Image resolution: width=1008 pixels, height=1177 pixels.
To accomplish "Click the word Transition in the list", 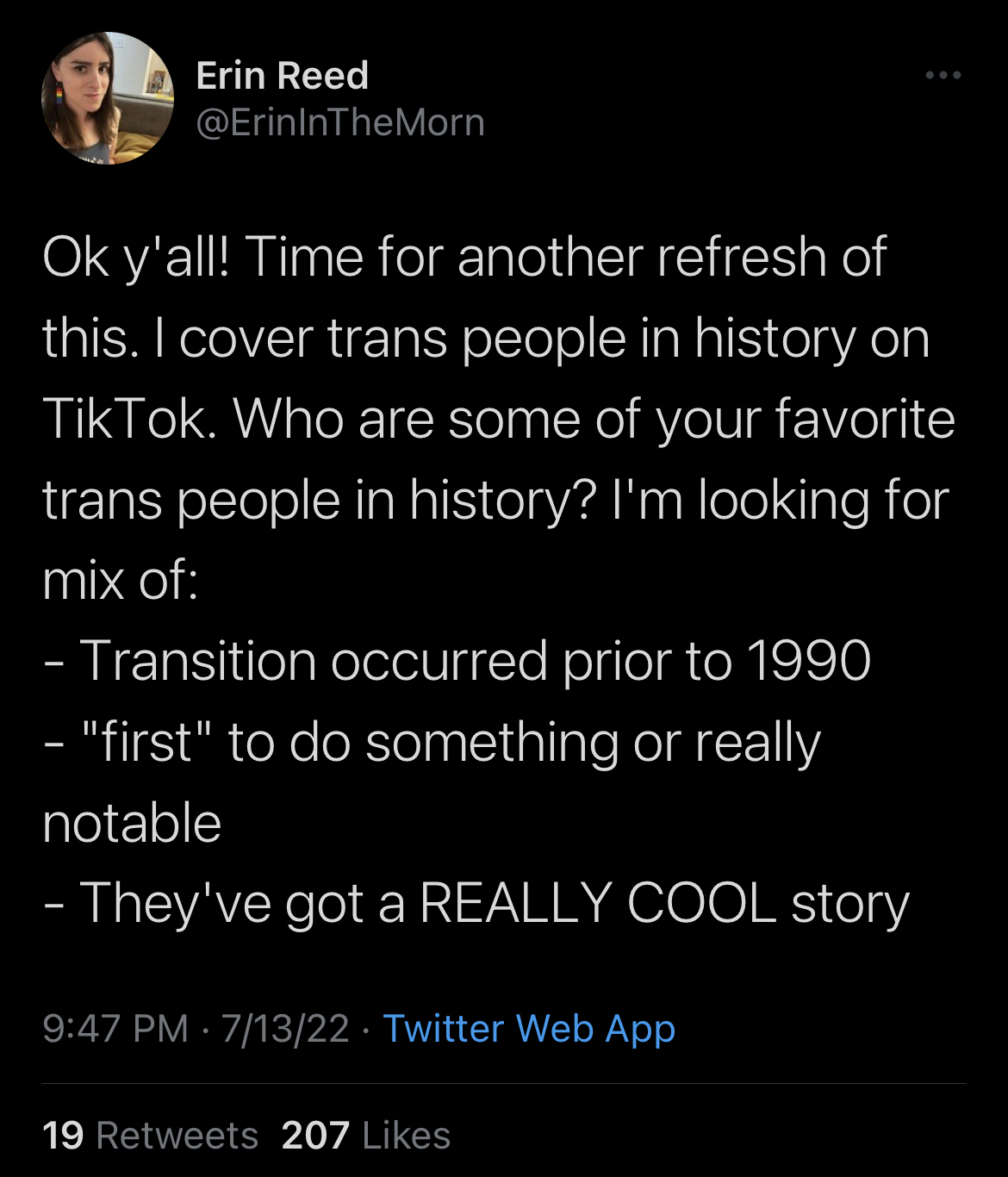I will click(x=197, y=661).
